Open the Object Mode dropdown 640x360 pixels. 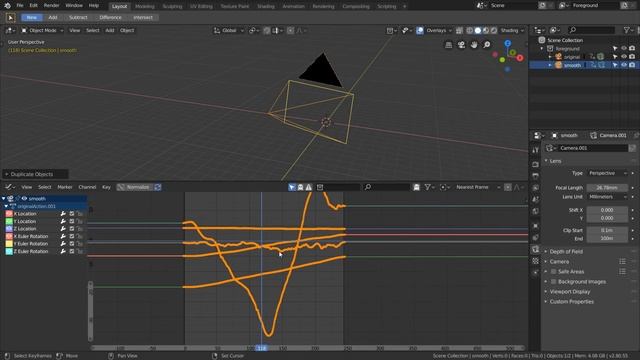(x=42, y=31)
